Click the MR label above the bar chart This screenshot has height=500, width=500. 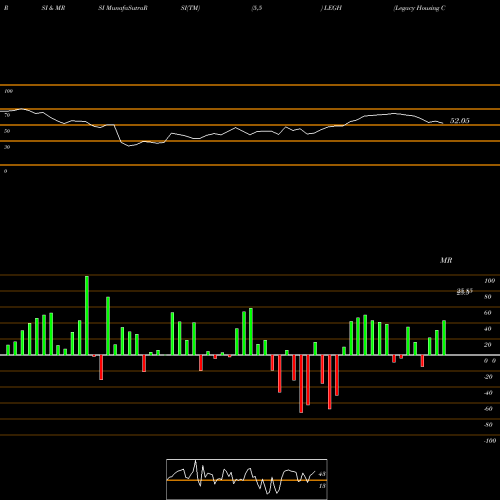tap(446, 260)
